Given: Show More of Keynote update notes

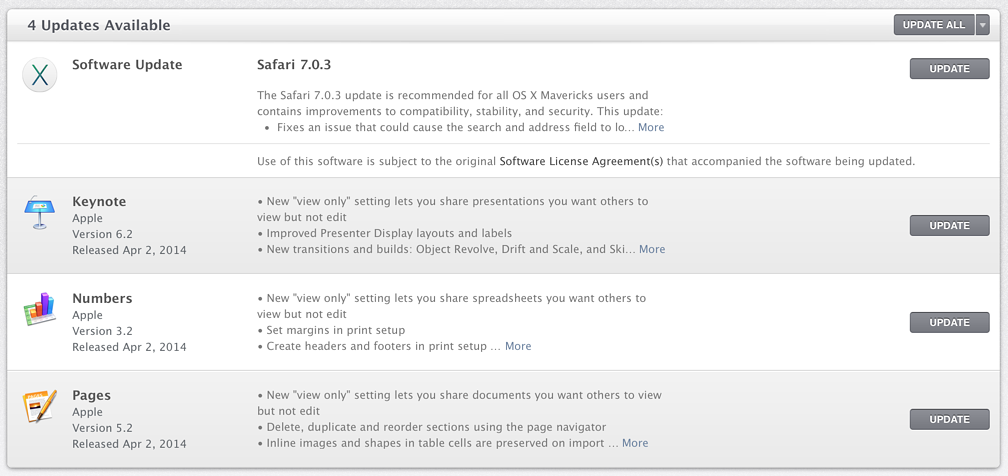Looking at the screenshot, I should pyautogui.click(x=652, y=249).
